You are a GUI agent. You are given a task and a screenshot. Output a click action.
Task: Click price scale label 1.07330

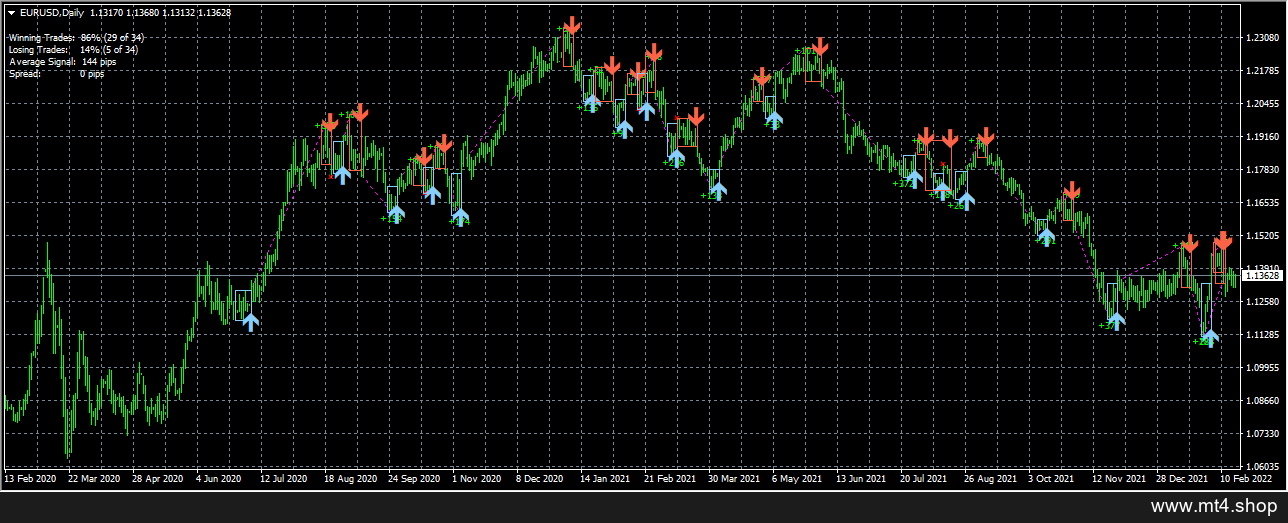pos(1262,434)
